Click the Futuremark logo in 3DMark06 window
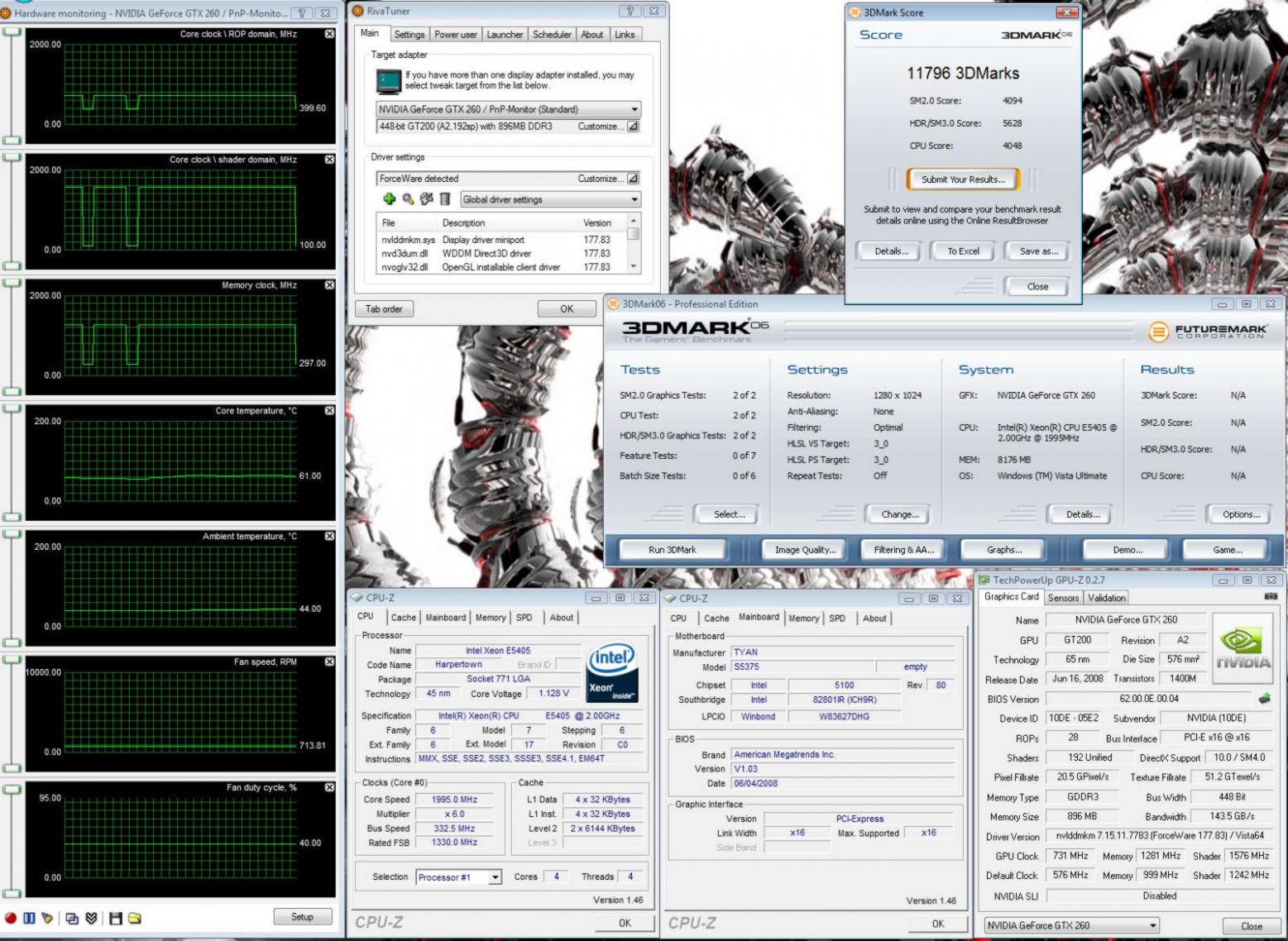Viewport: 1288px width, 941px height. click(1208, 332)
